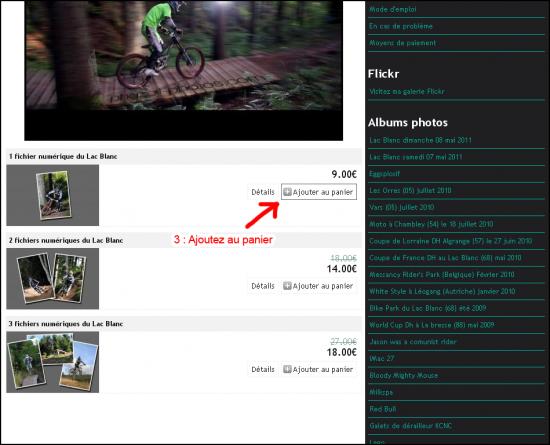Screen dimensions: 550x445
Task: Open the En cas de problème link
Action: [401, 26]
